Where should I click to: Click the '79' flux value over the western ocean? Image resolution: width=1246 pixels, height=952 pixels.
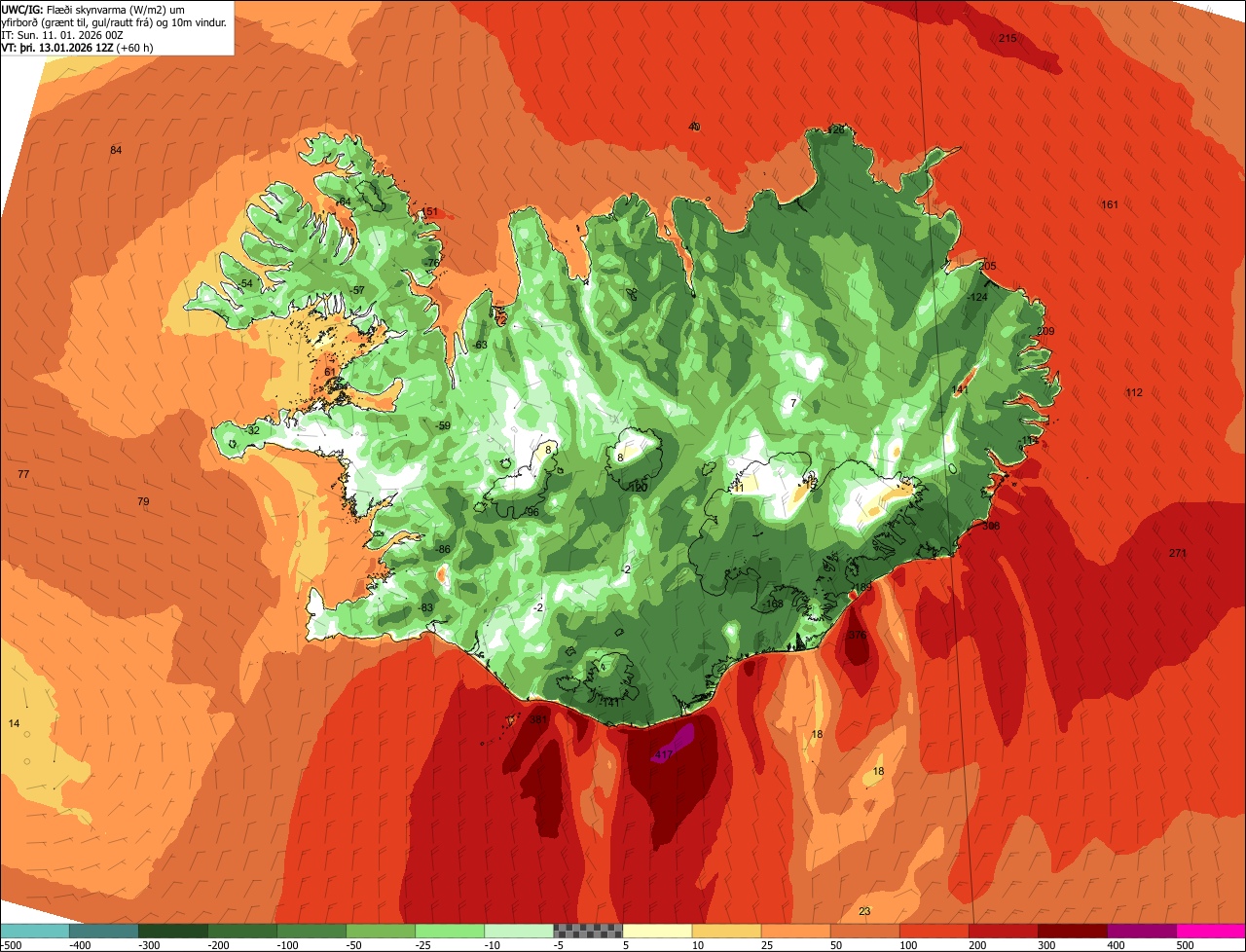pos(143,501)
